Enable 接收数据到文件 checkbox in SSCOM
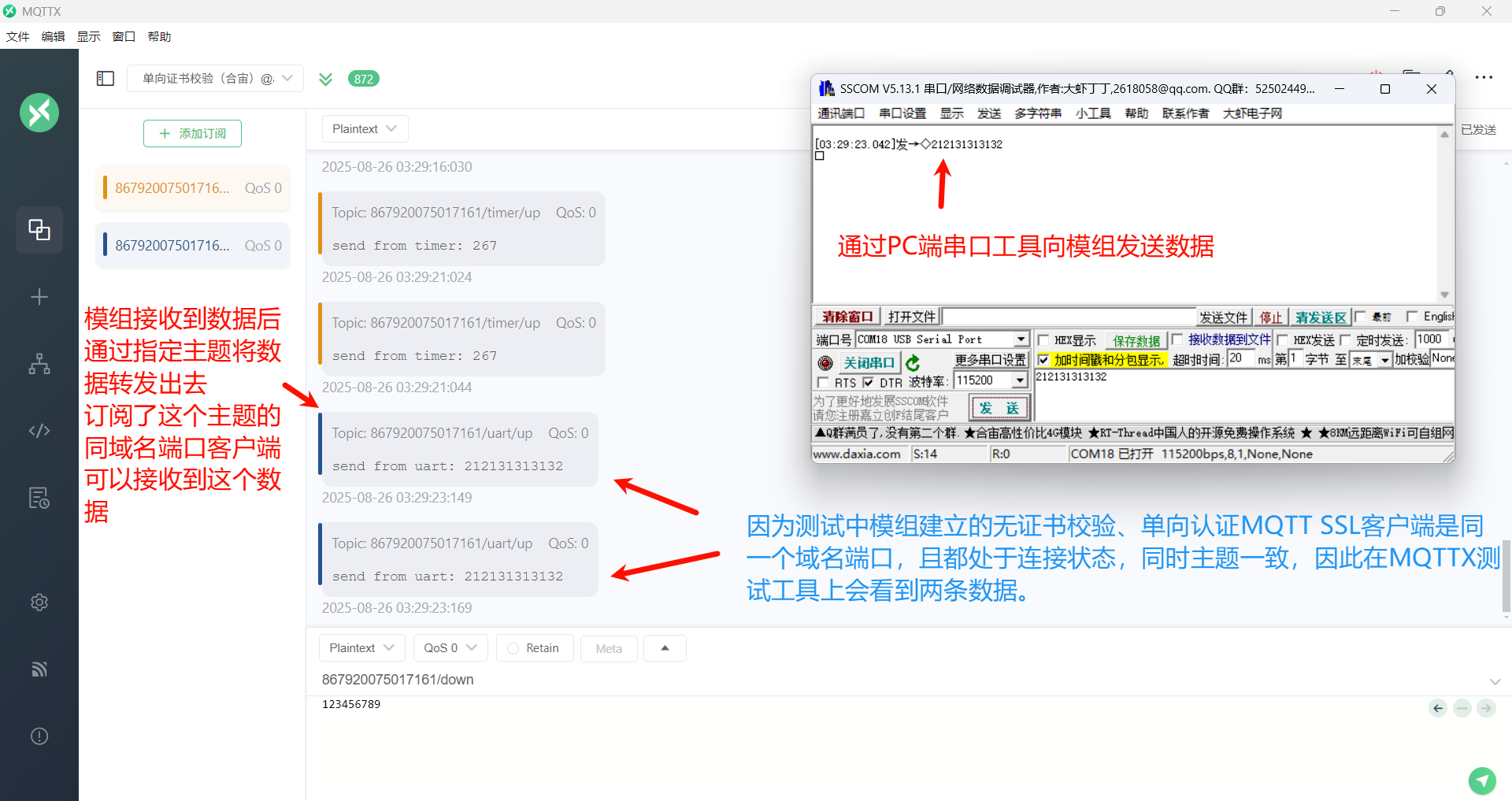This screenshot has height=801, width=1512. click(1177, 339)
